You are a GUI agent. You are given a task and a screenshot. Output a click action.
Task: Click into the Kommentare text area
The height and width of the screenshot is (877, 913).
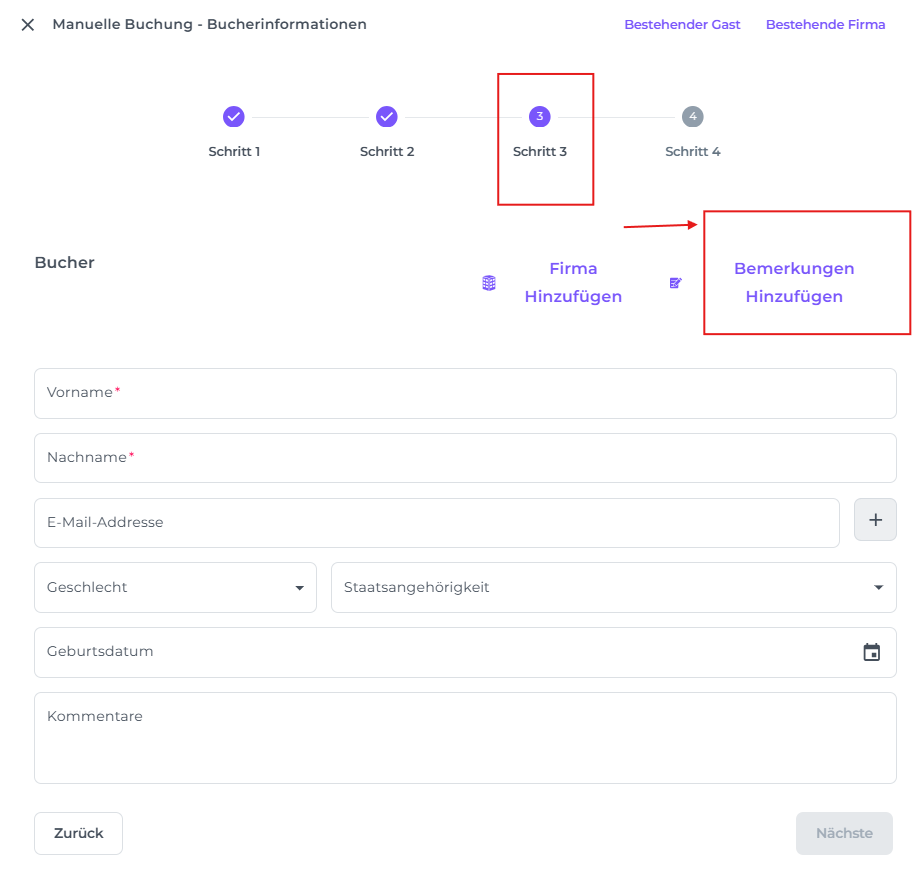coord(465,738)
